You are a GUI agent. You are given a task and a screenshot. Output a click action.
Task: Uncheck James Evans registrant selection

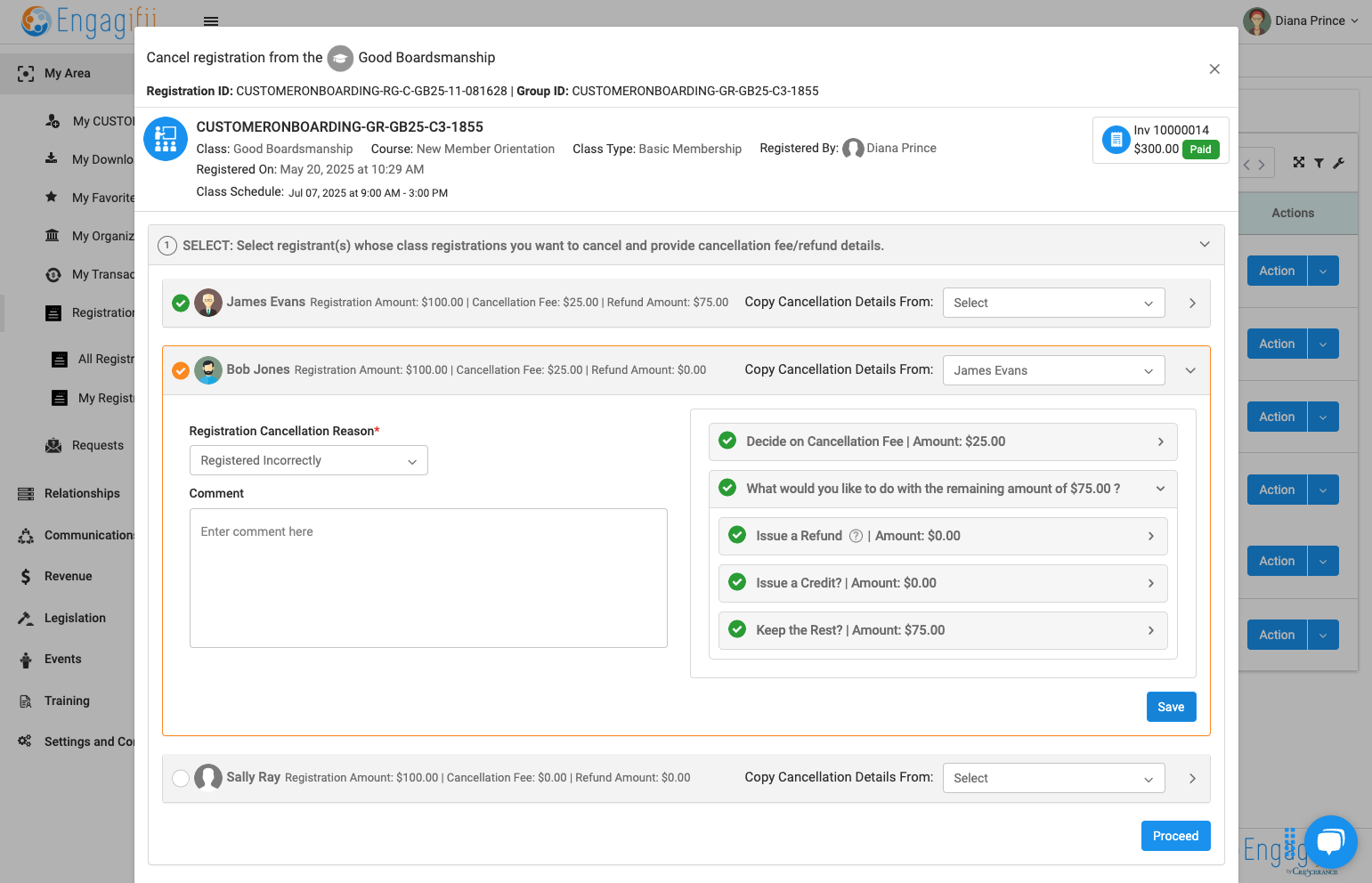[x=181, y=304]
